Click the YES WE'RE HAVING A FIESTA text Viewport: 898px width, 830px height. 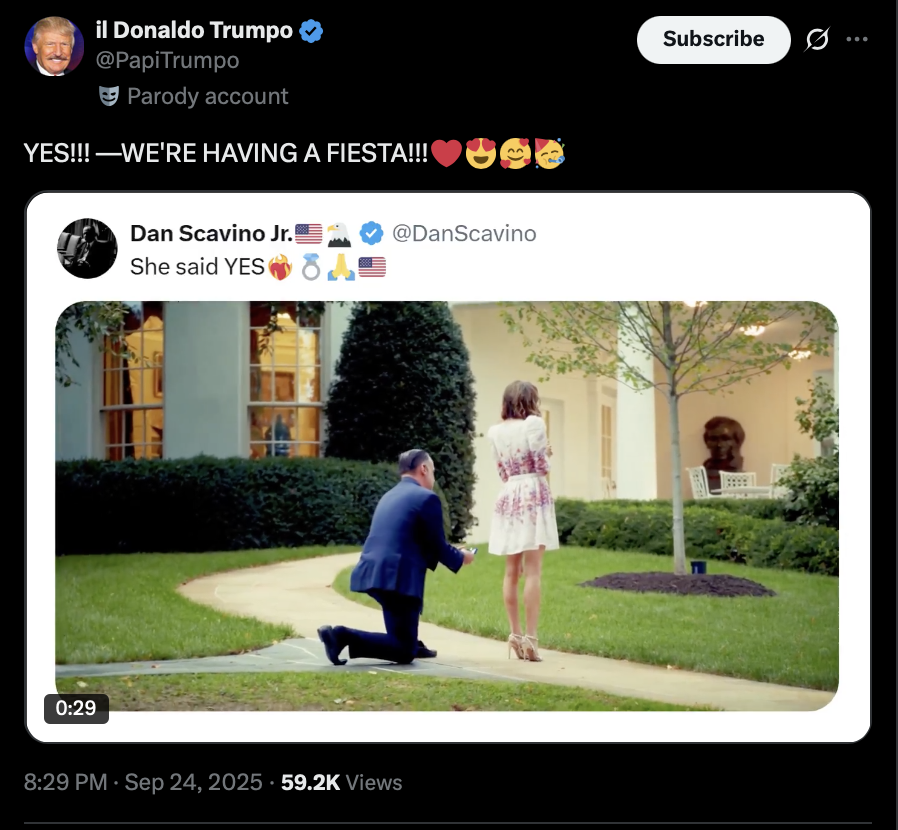pyautogui.click(x=226, y=153)
